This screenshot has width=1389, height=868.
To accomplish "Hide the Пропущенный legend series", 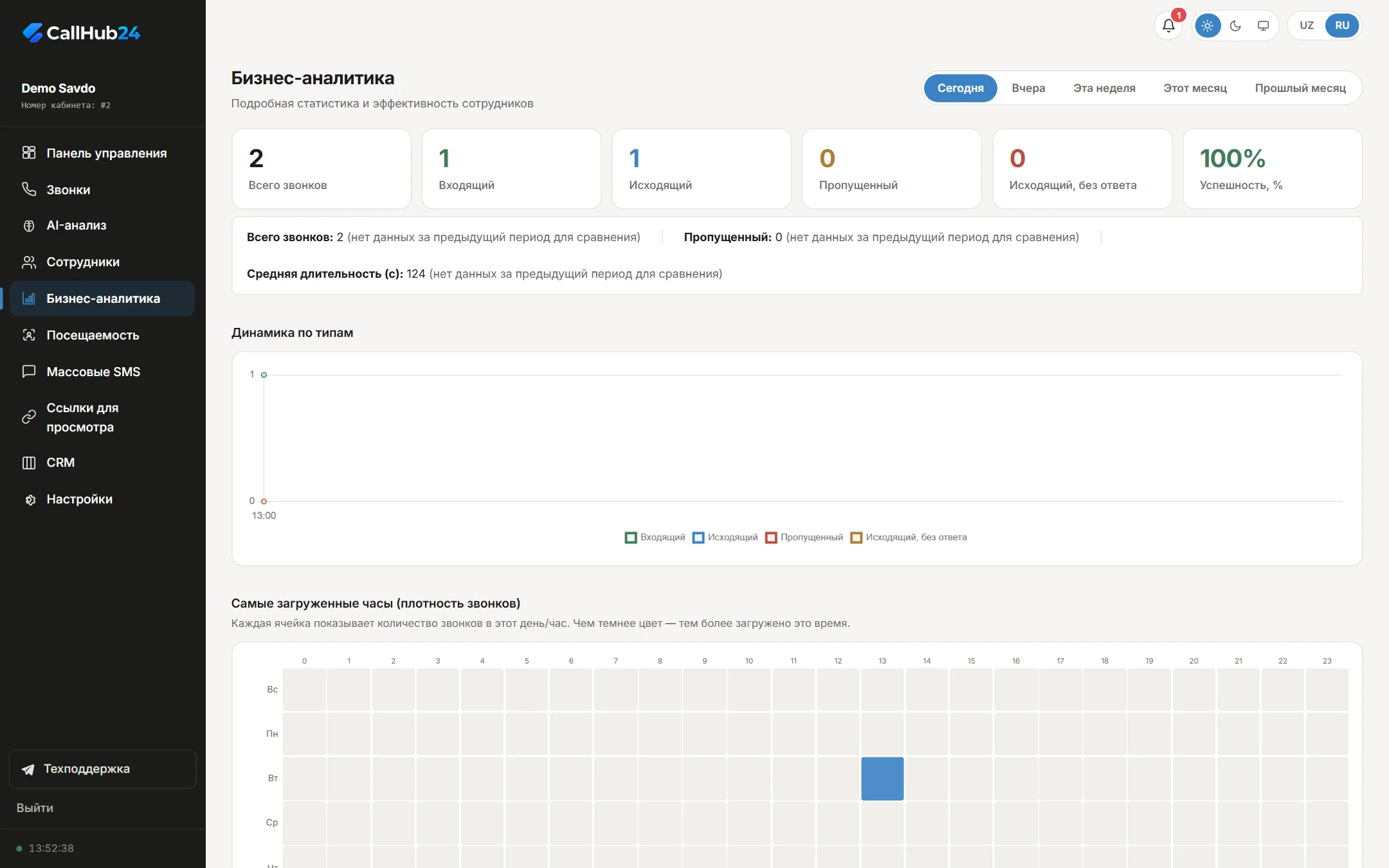I will (x=804, y=538).
